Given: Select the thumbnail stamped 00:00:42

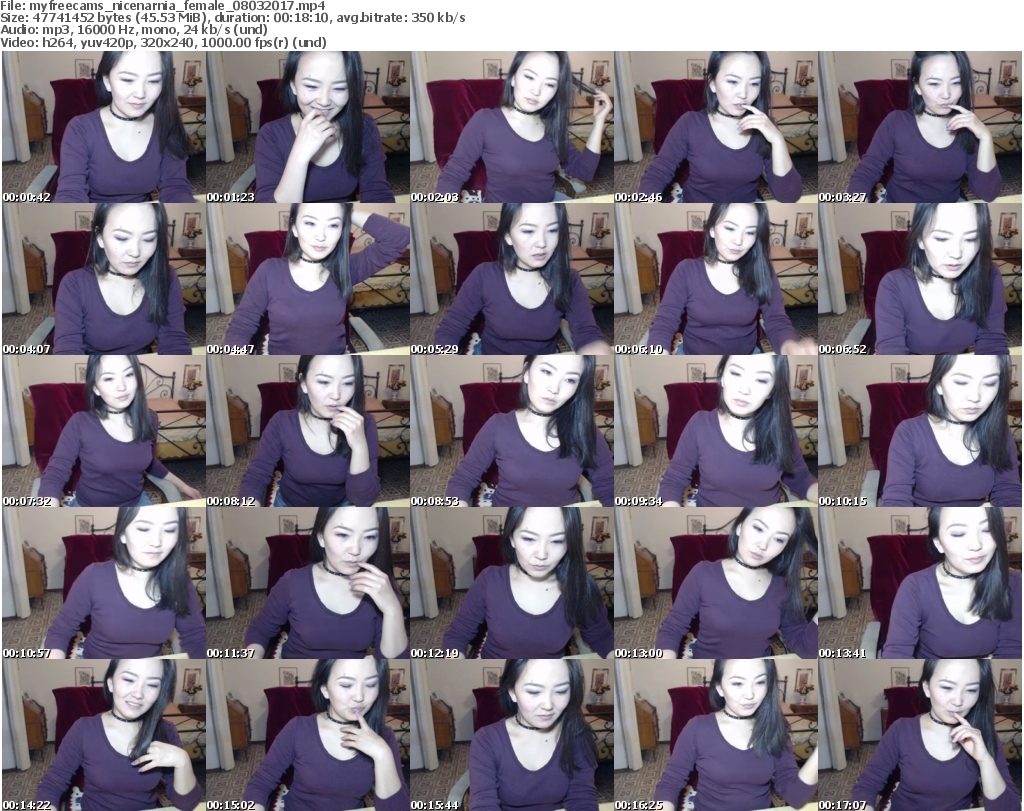Looking at the screenshot, I should point(104,127).
